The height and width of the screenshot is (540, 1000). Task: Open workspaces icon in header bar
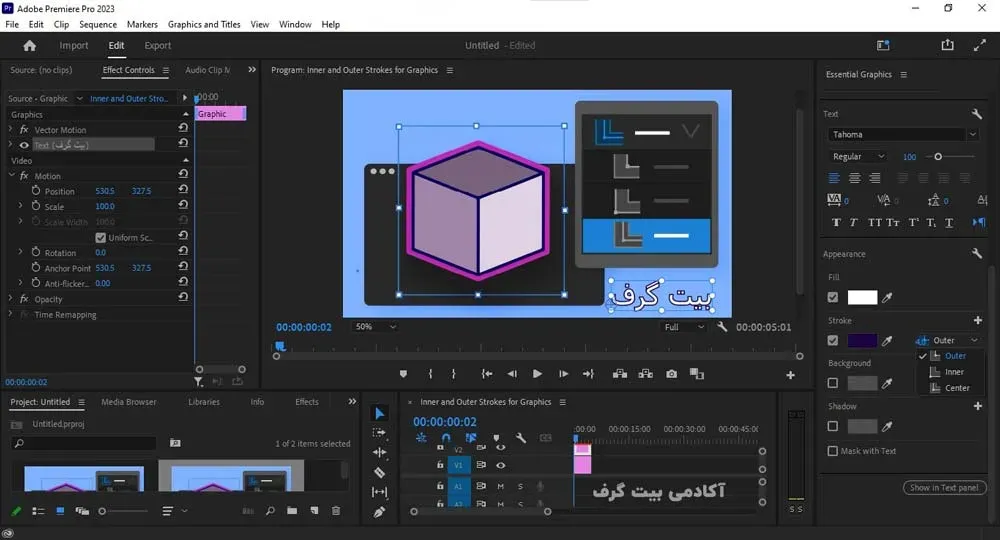tap(883, 45)
